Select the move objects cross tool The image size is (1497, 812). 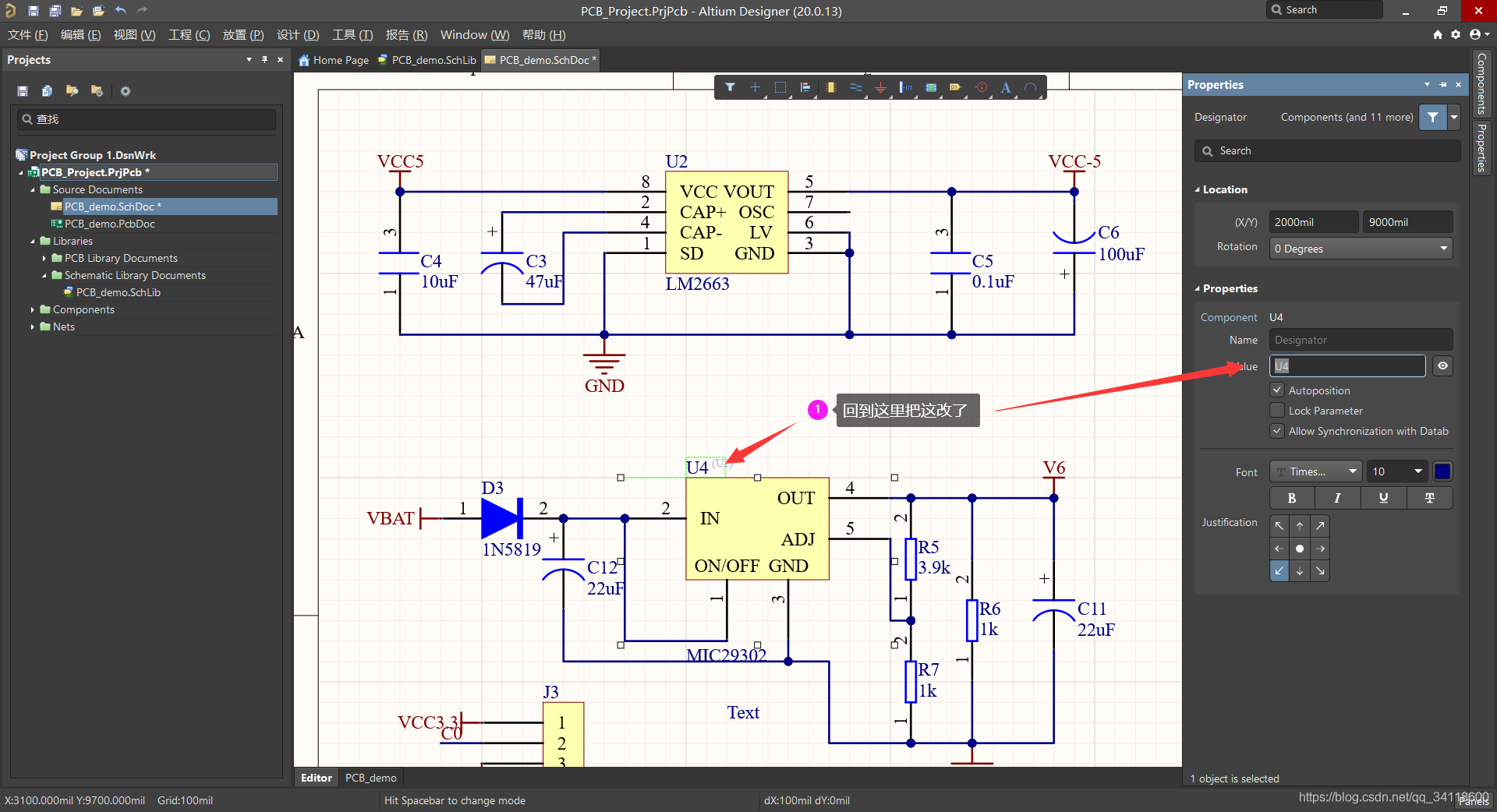click(x=755, y=87)
